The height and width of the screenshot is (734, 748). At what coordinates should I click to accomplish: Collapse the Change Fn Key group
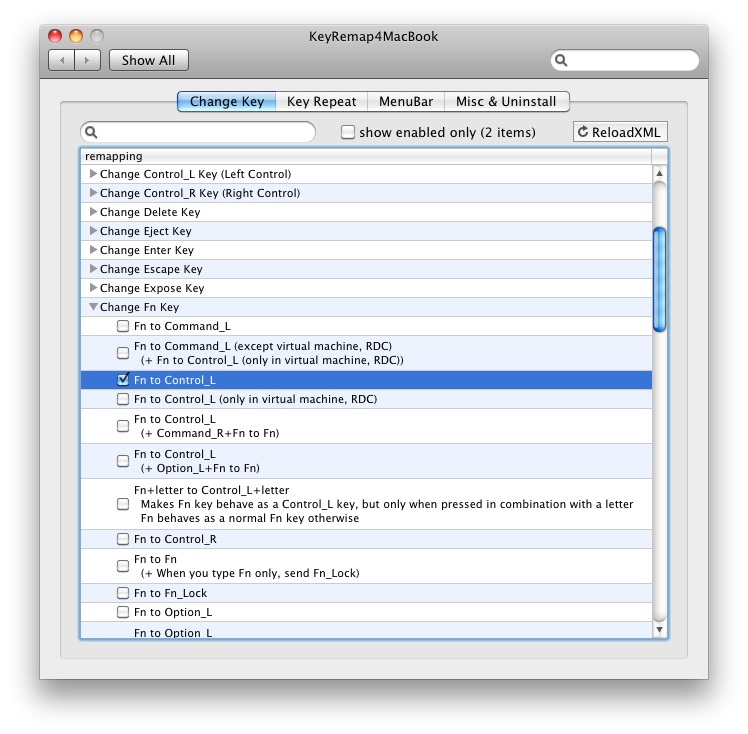point(93,307)
